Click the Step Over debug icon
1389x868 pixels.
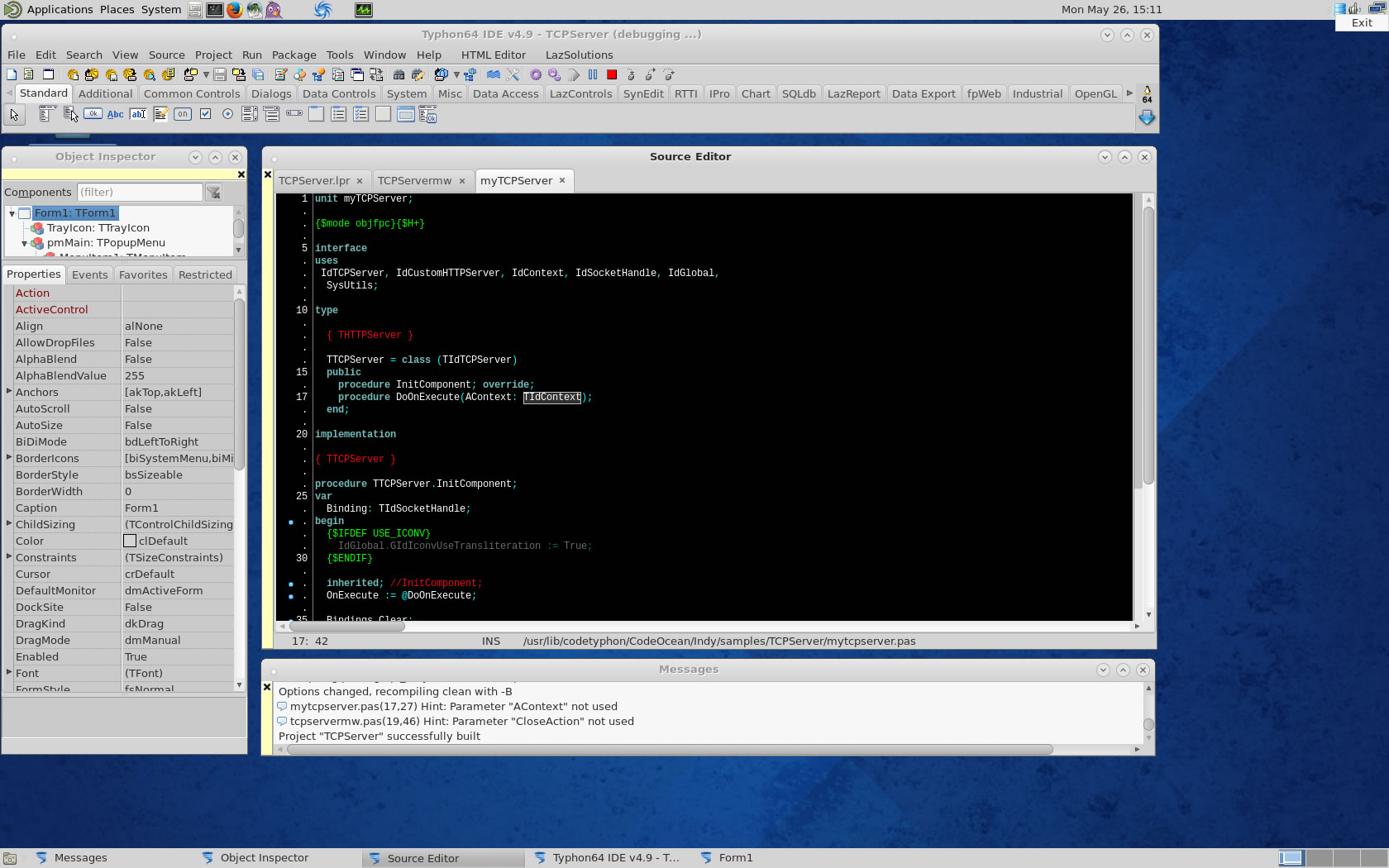click(650, 74)
